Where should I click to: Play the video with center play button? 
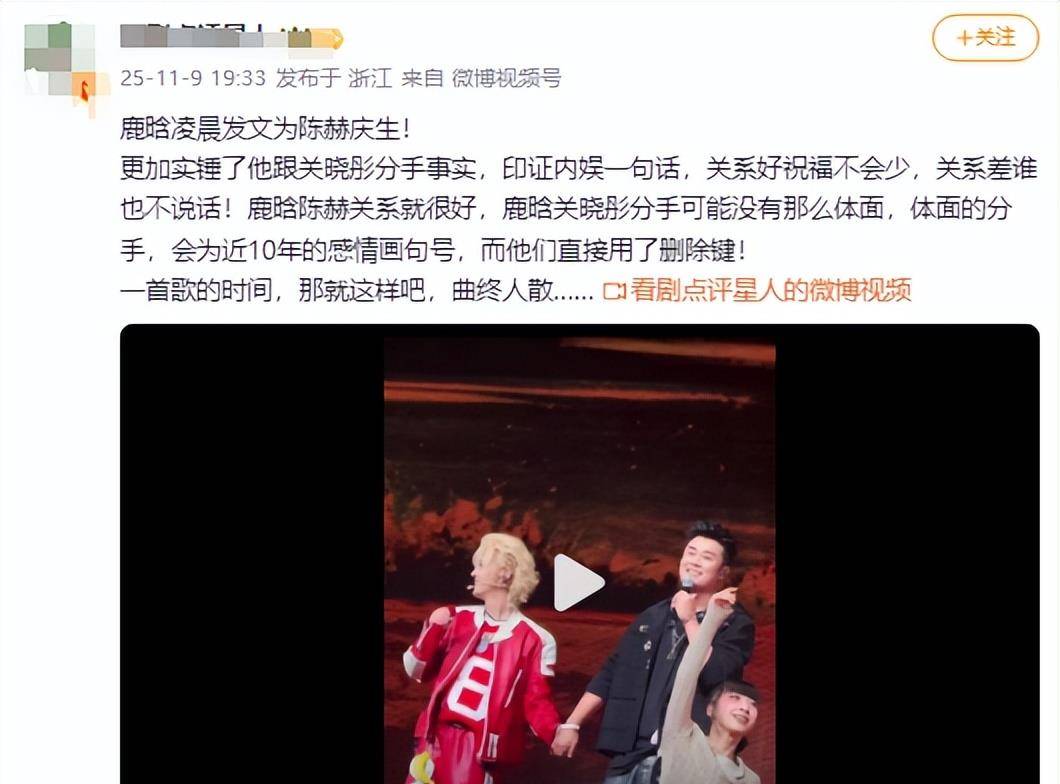coord(579,583)
